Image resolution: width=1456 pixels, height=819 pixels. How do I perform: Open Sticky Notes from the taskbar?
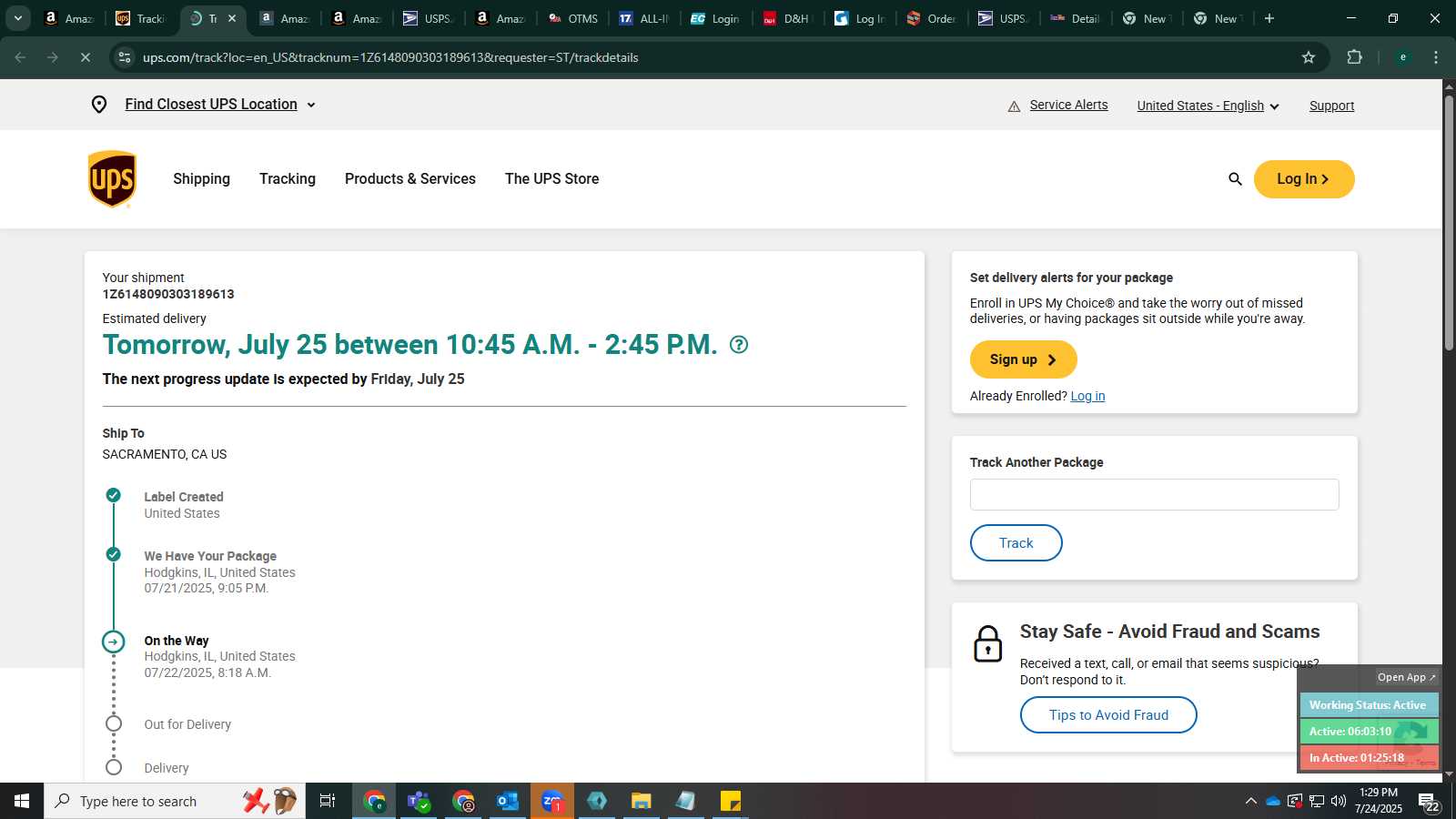(x=731, y=801)
